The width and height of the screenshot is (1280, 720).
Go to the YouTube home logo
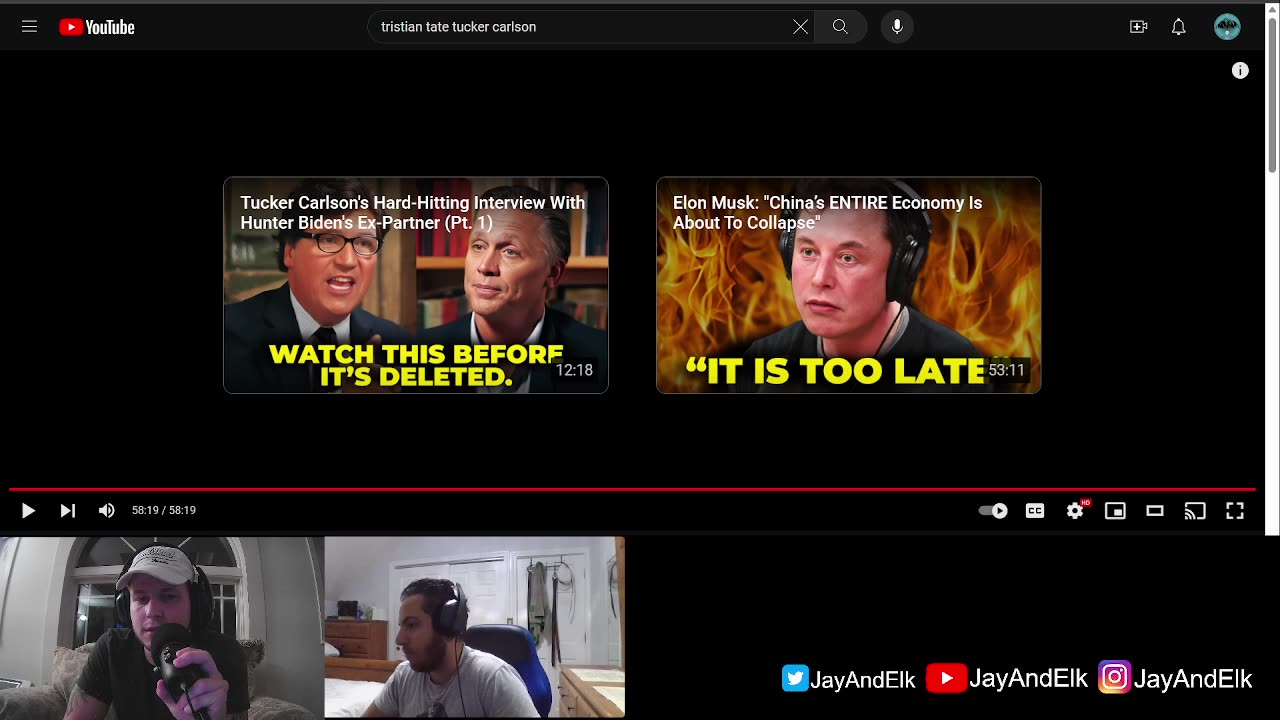tap(97, 27)
